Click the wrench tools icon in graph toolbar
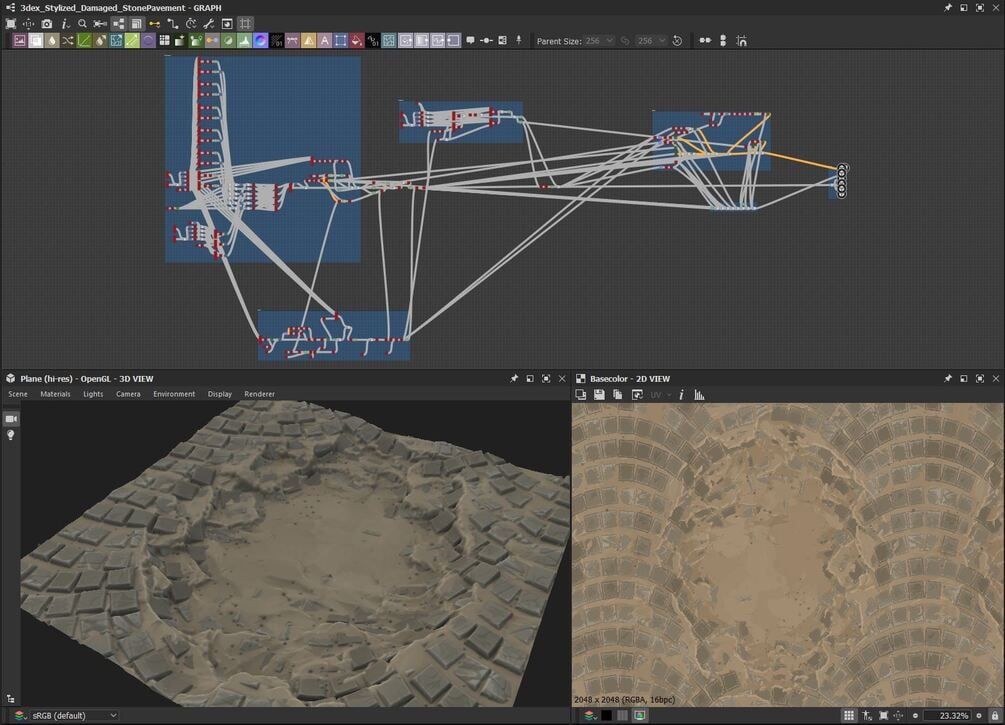Image resolution: width=1005 pixels, height=725 pixels. pyautogui.click(x=208, y=24)
